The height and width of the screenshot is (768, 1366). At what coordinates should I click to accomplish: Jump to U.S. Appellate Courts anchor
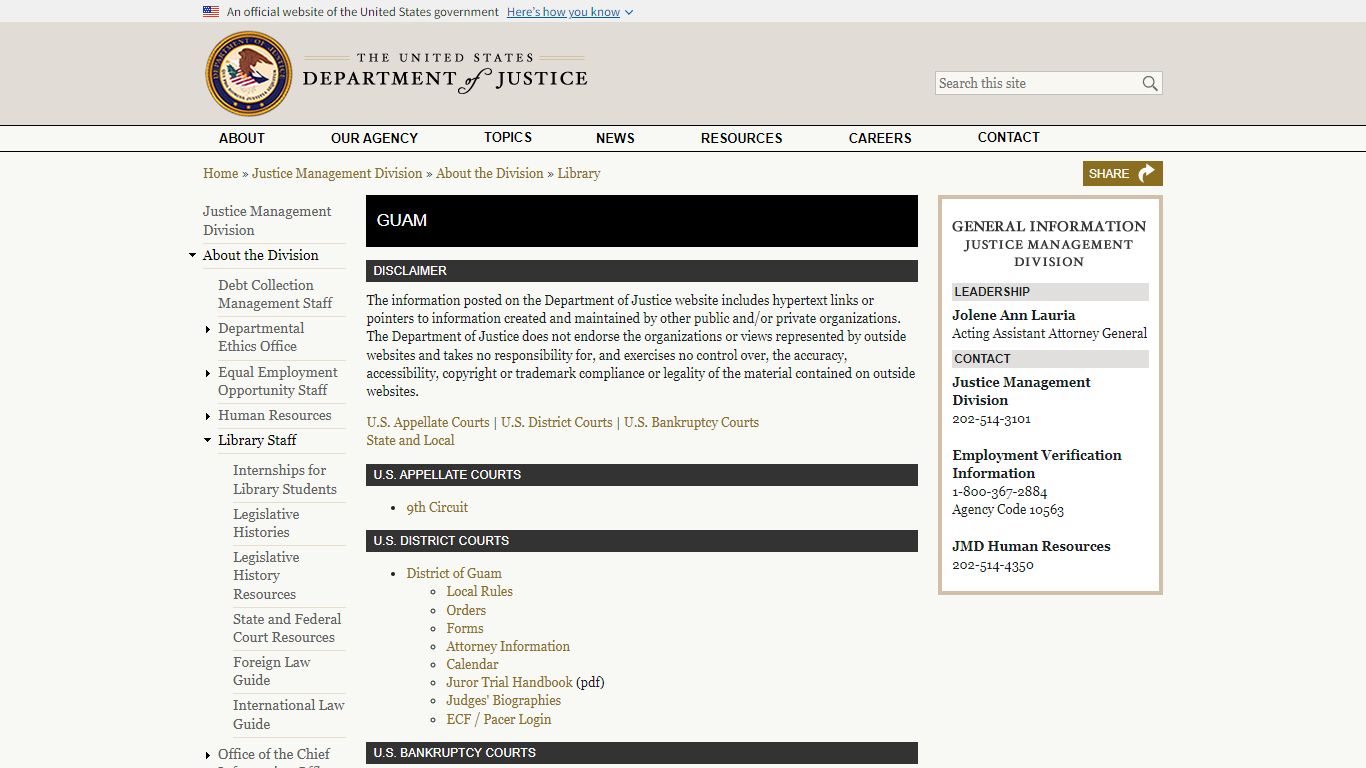(428, 422)
